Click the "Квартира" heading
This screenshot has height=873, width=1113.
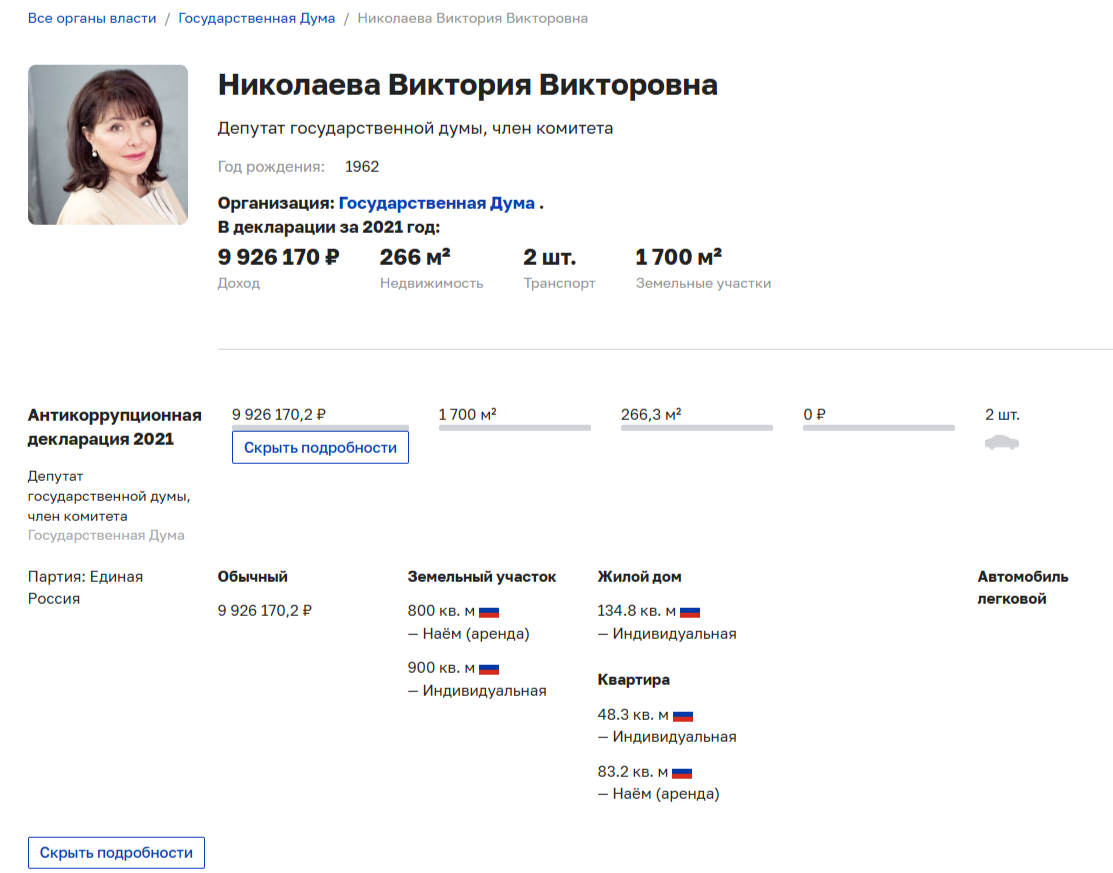[x=634, y=680]
